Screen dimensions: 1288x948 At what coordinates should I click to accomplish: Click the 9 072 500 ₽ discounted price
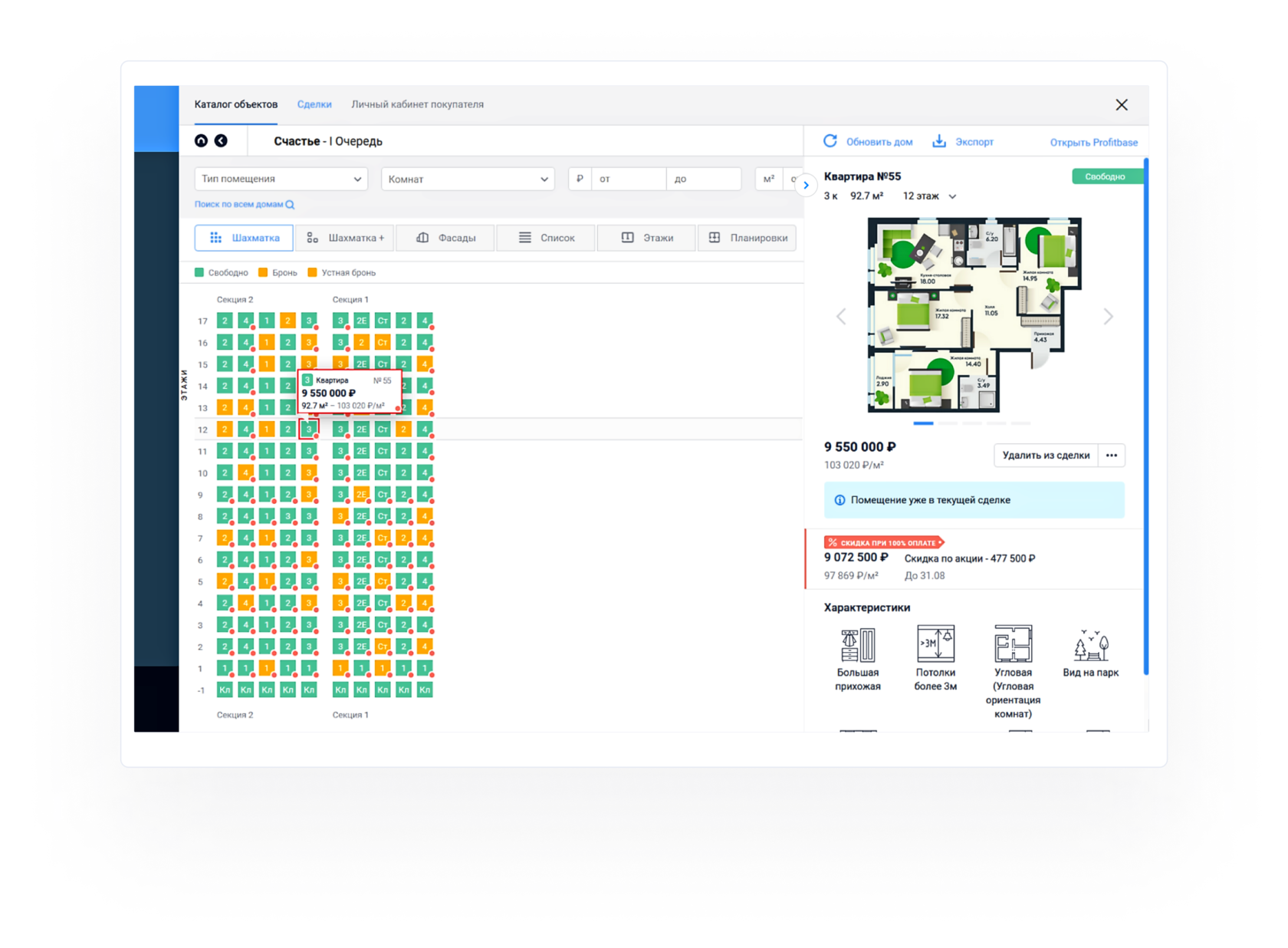pos(856,558)
